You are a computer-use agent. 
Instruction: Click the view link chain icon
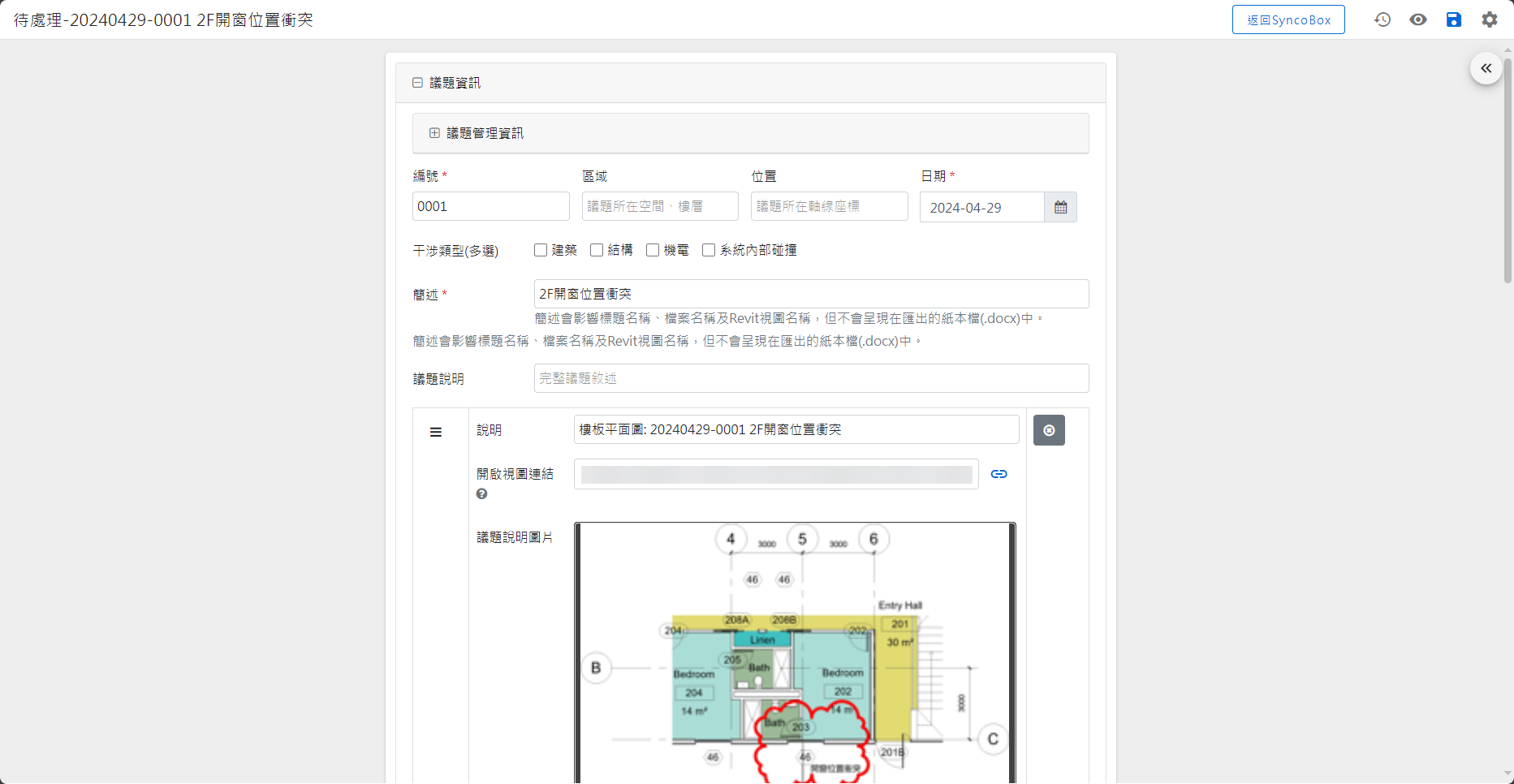coord(999,474)
